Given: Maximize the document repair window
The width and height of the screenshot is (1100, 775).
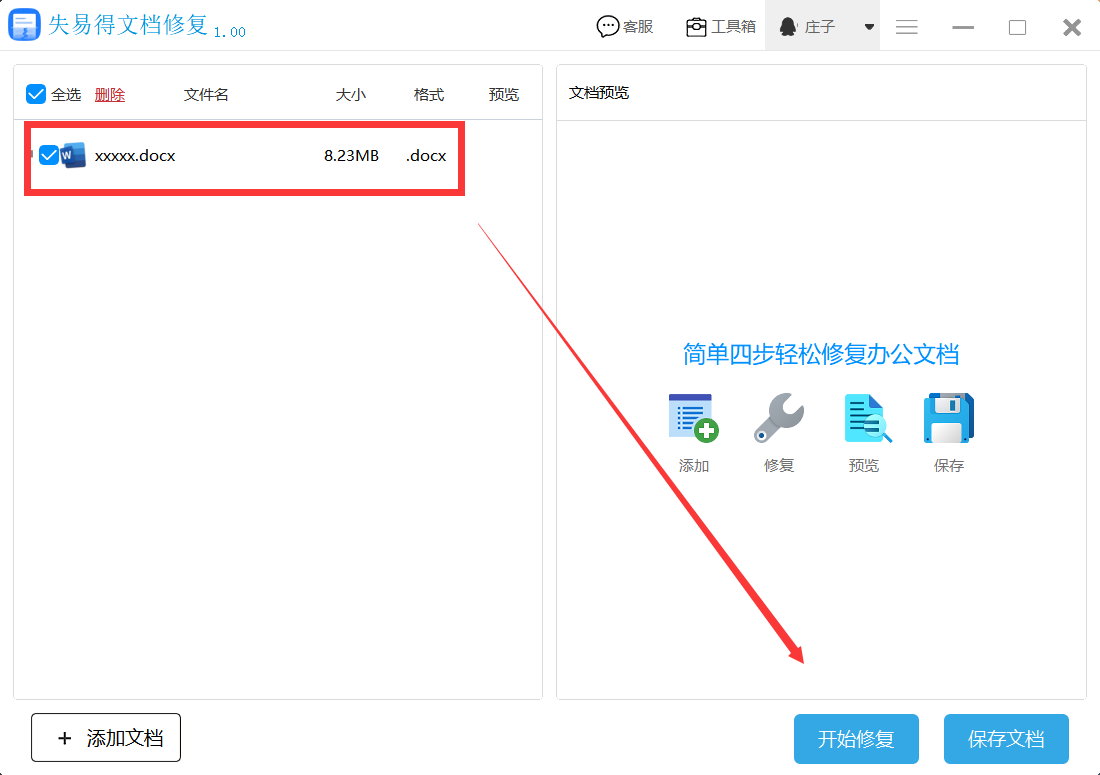Looking at the screenshot, I should coord(1017,27).
